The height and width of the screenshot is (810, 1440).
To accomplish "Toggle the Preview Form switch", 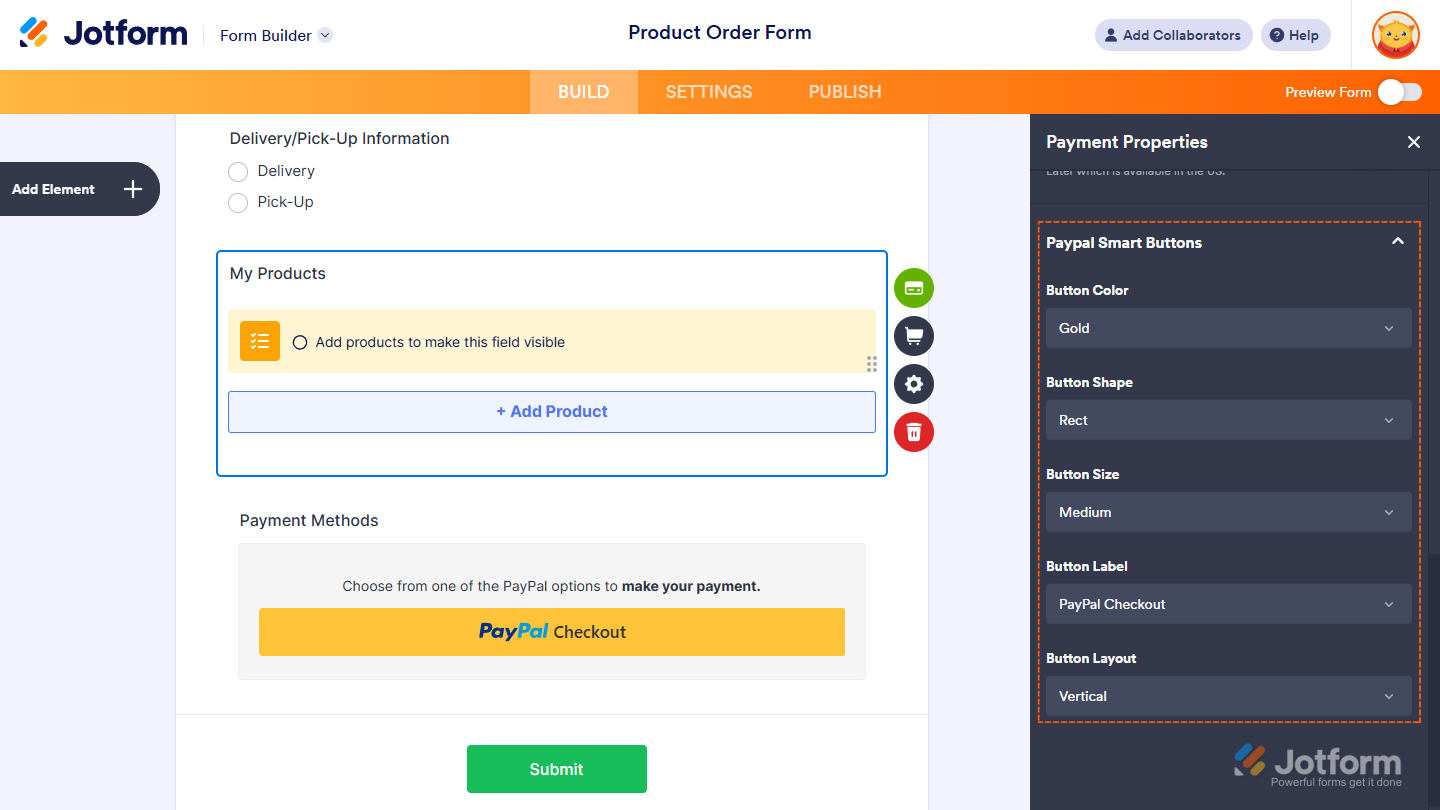I will point(1399,92).
